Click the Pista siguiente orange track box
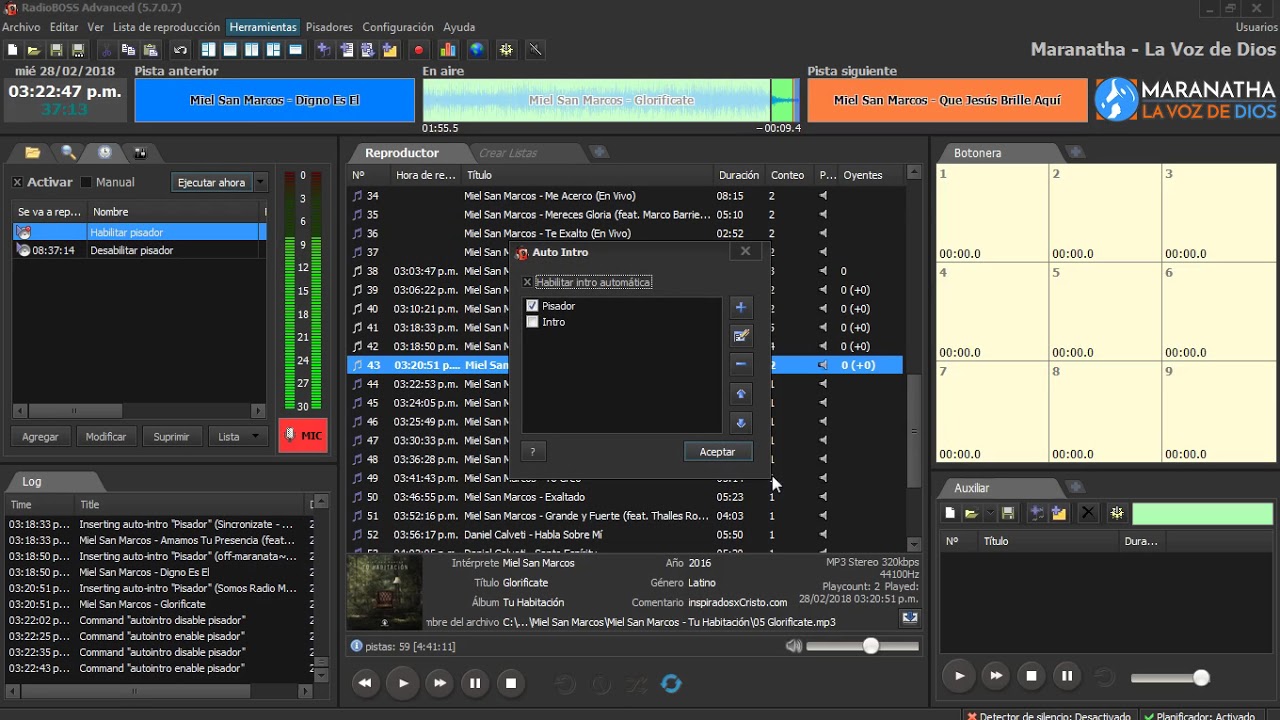The height and width of the screenshot is (720, 1280). tap(947, 100)
